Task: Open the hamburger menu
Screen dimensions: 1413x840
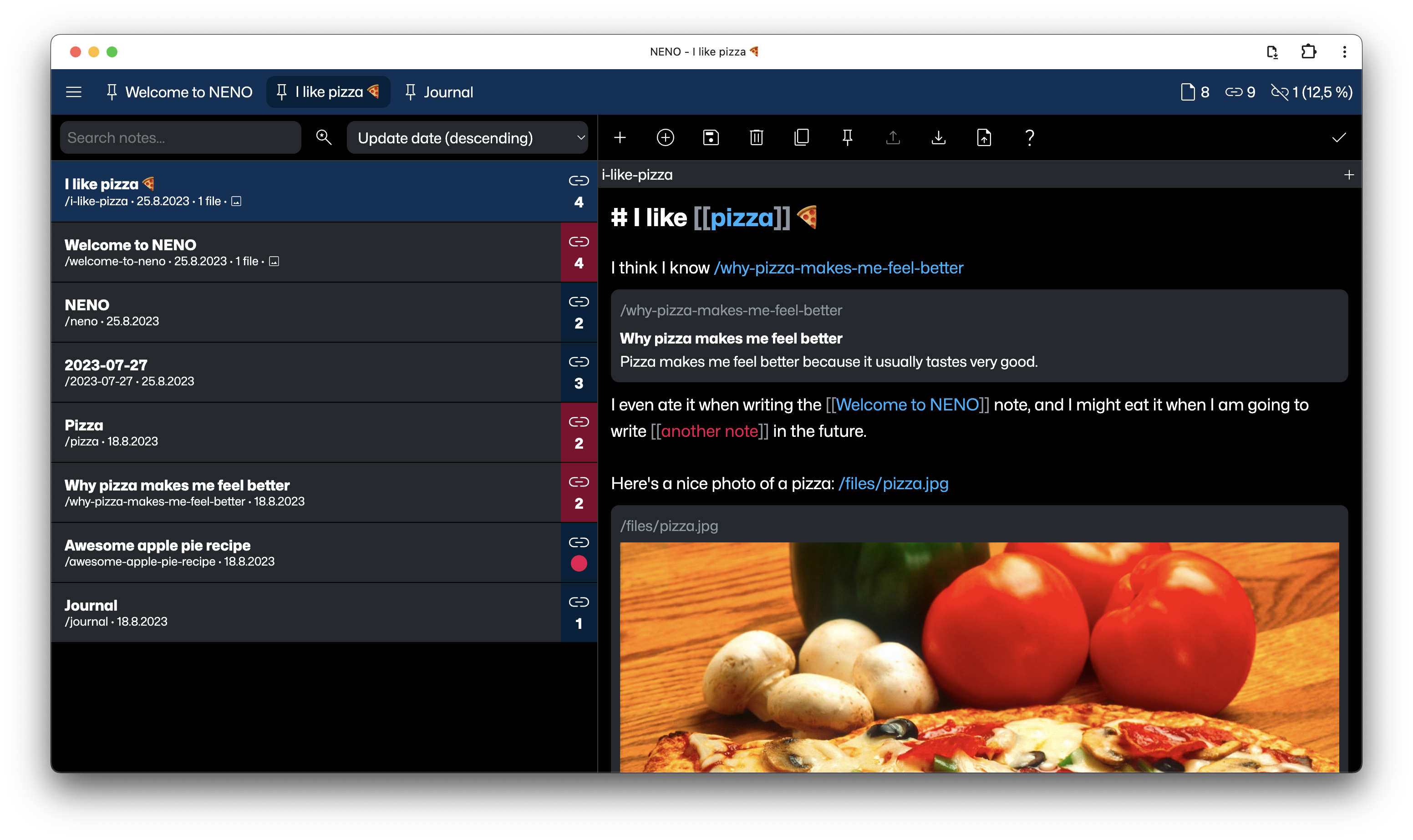Action: tap(74, 92)
